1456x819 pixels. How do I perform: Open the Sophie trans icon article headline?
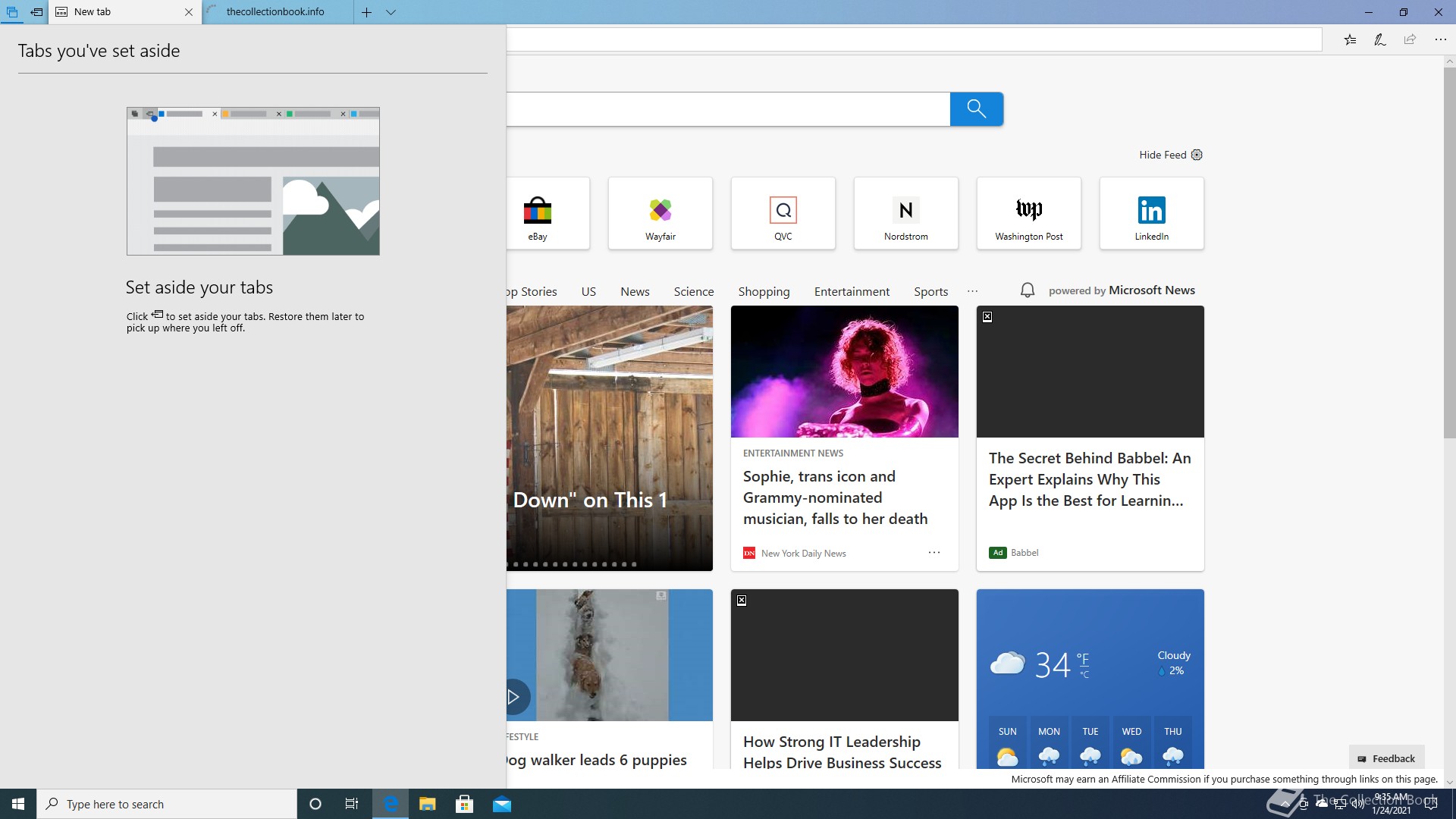pyautogui.click(x=835, y=497)
